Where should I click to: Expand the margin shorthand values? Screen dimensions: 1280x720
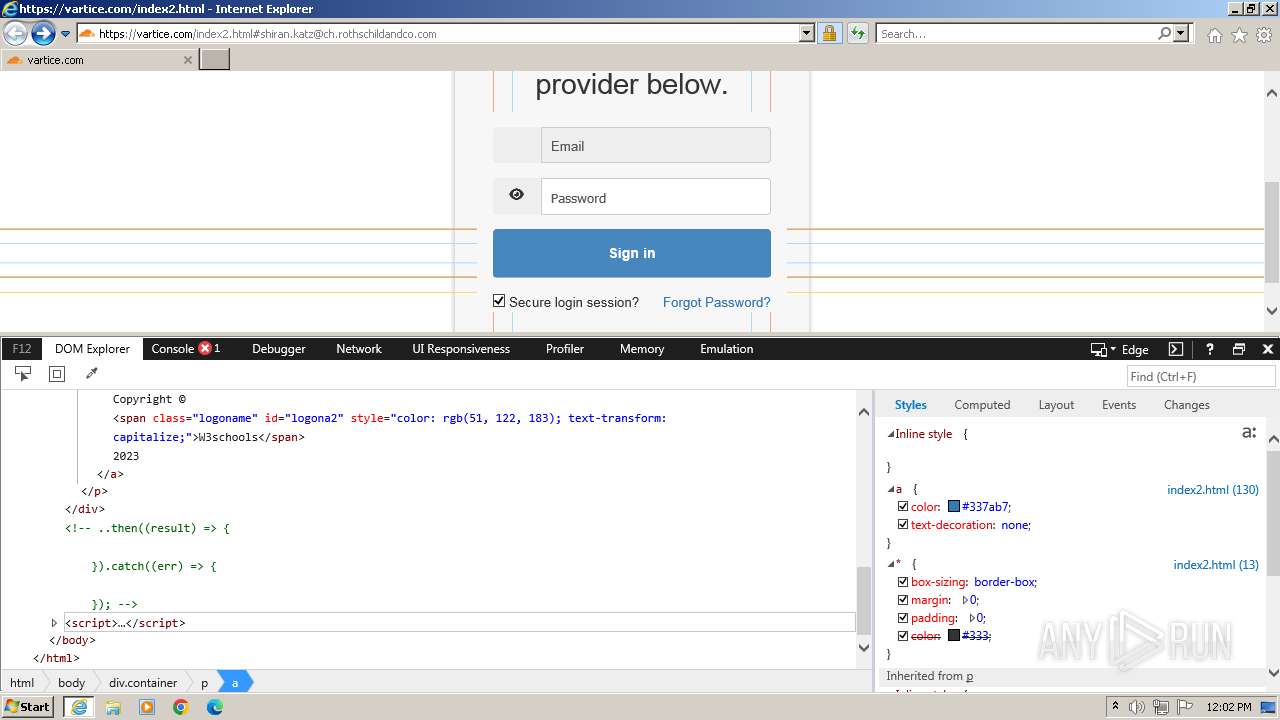click(966, 600)
